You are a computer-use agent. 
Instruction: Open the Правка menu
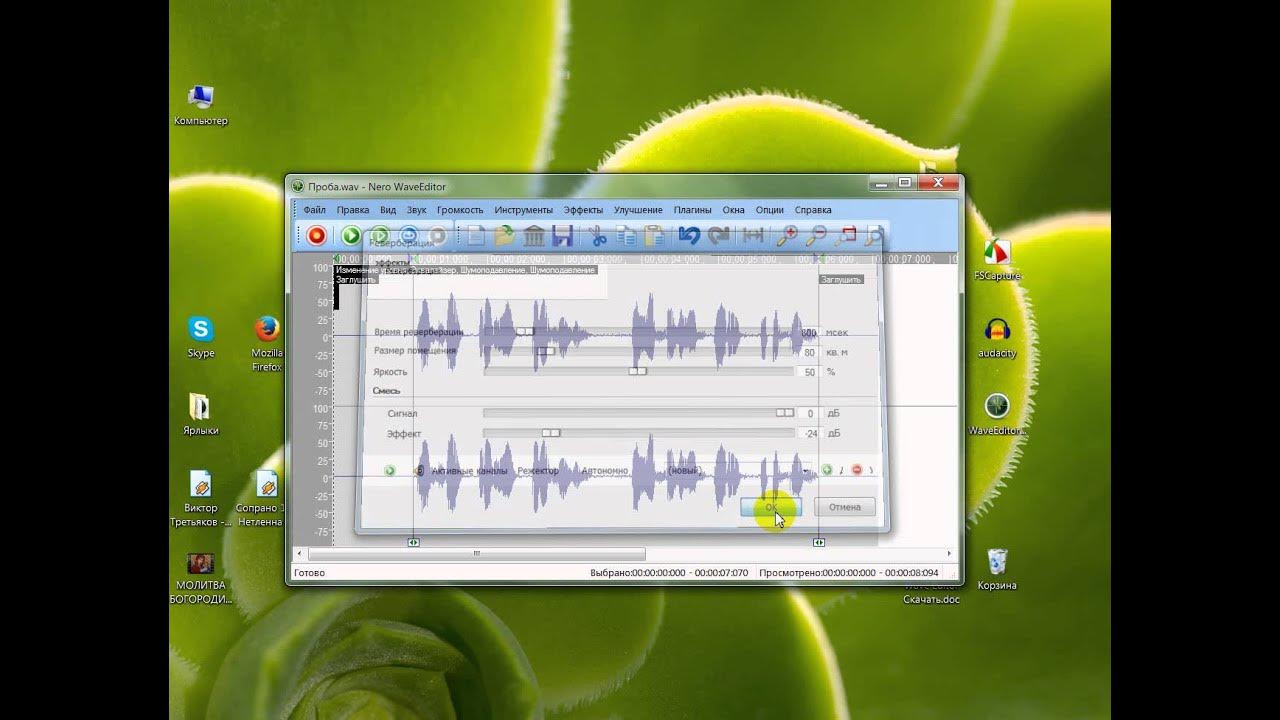(x=353, y=210)
